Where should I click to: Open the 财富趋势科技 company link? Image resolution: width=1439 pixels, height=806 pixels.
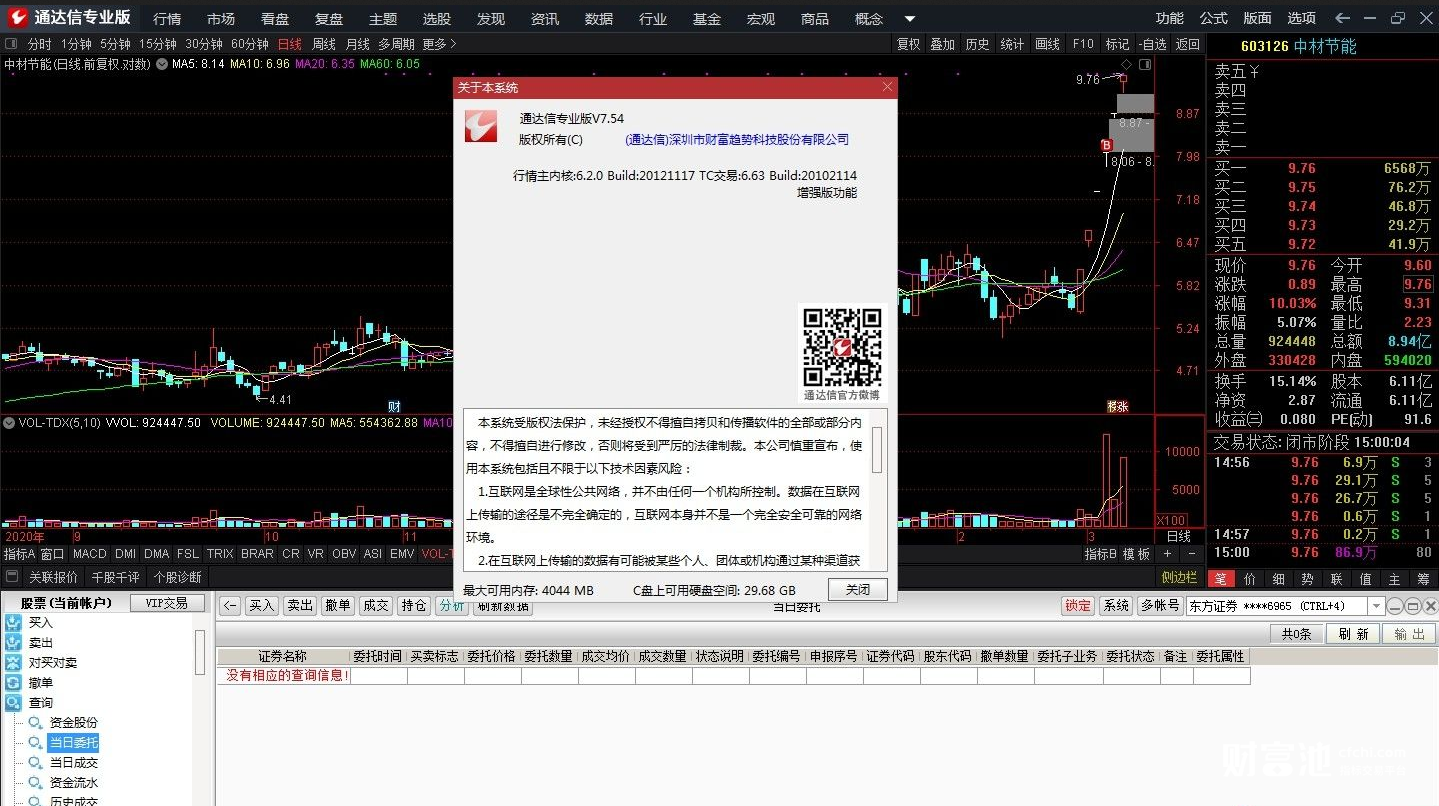pyautogui.click(x=737, y=140)
